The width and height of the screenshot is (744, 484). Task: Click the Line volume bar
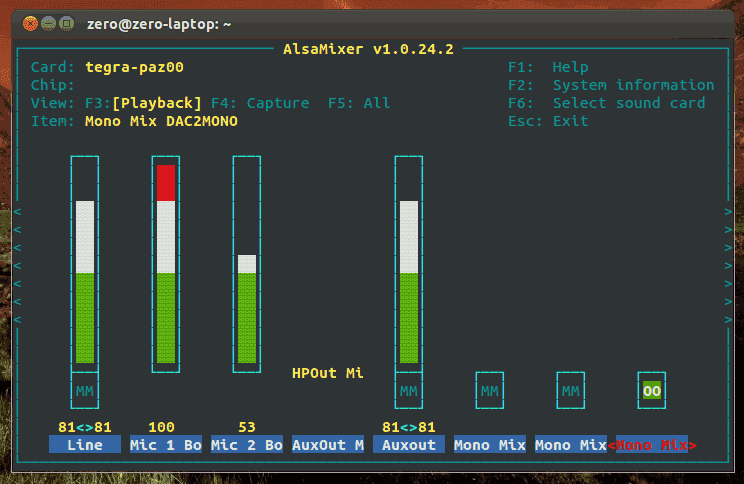(85, 264)
